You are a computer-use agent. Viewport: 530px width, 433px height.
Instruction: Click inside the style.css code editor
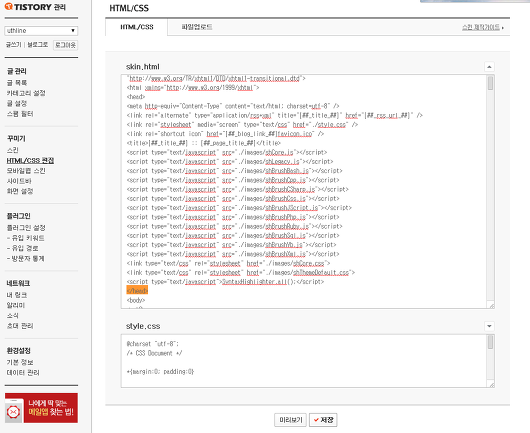(304, 361)
